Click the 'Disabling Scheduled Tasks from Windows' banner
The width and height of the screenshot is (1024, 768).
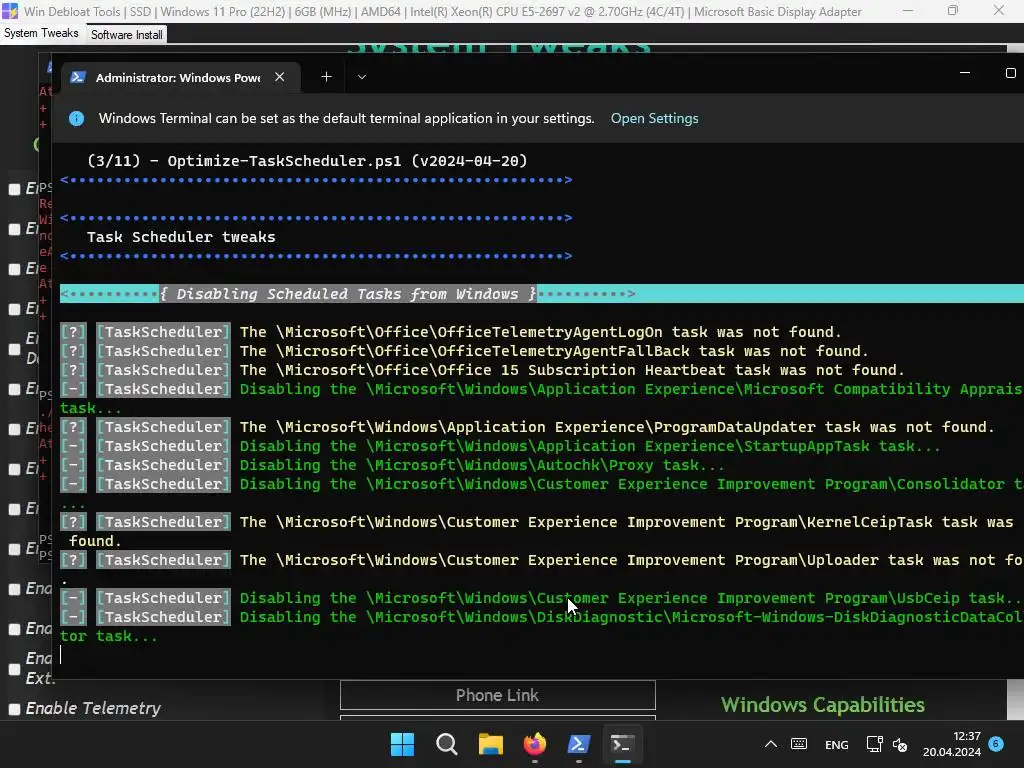[349, 294]
